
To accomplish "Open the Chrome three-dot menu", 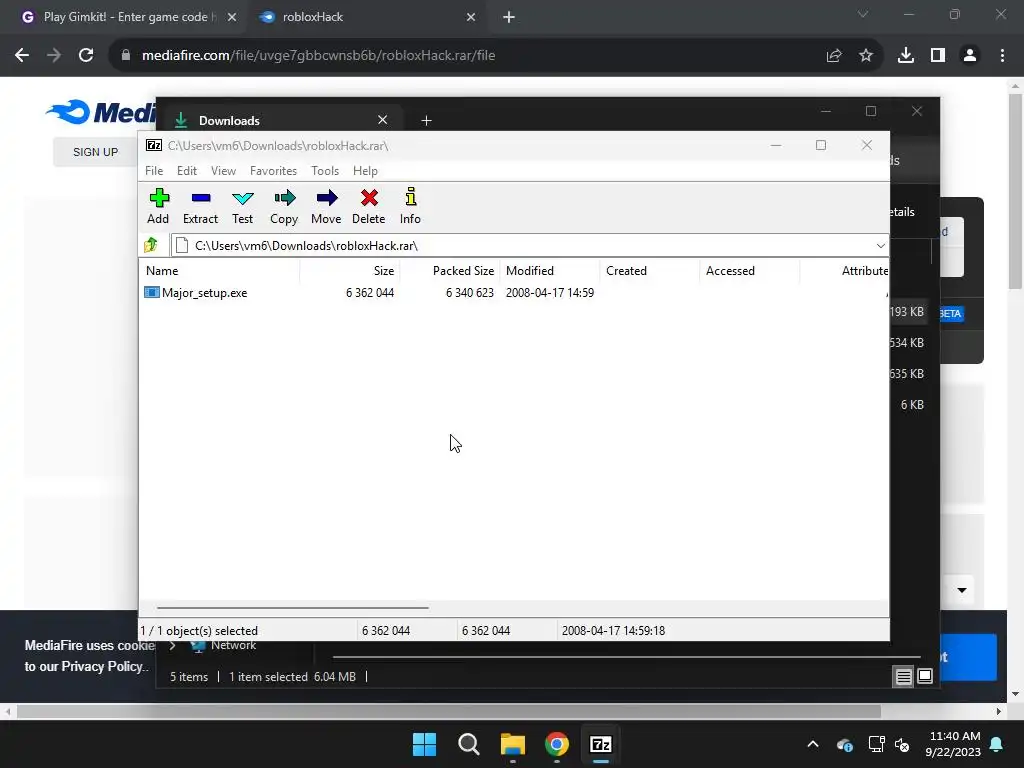I will coord(1002,56).
